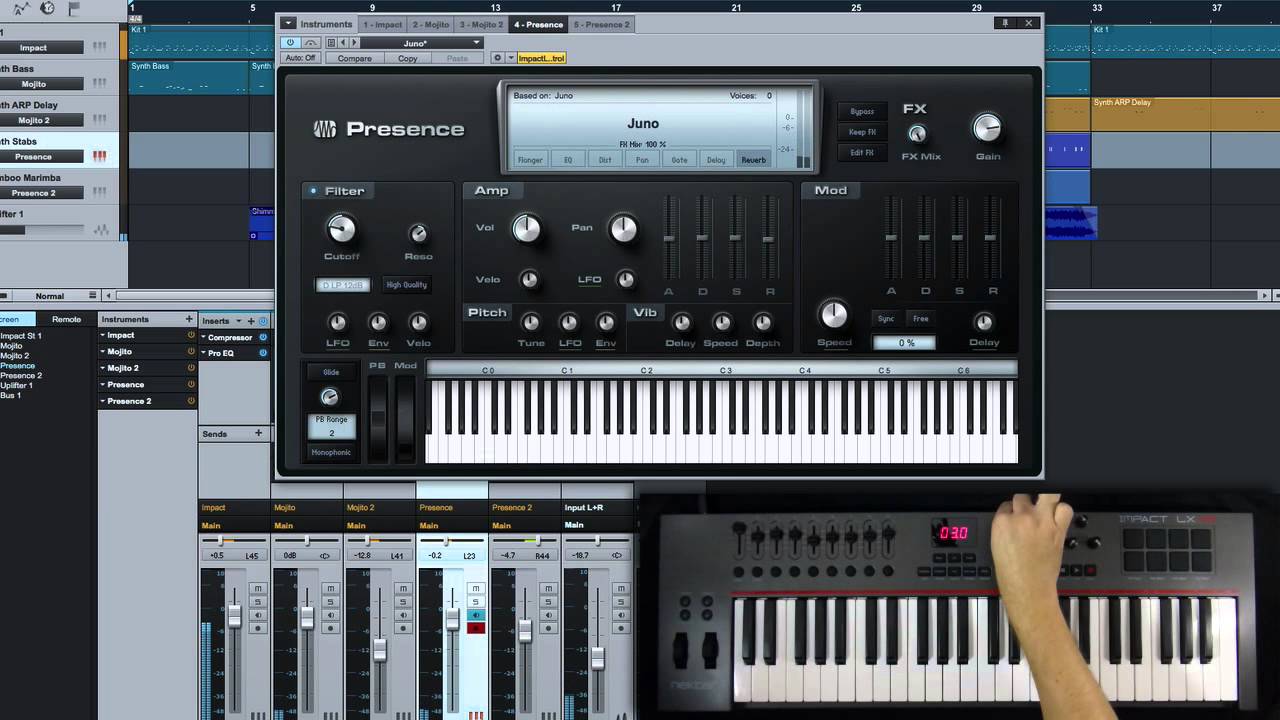This screenshot has height=720, width=1280.
Task: Adjust the Filter Reso knob
Action: pyautogui.click(x=419, y=233)
